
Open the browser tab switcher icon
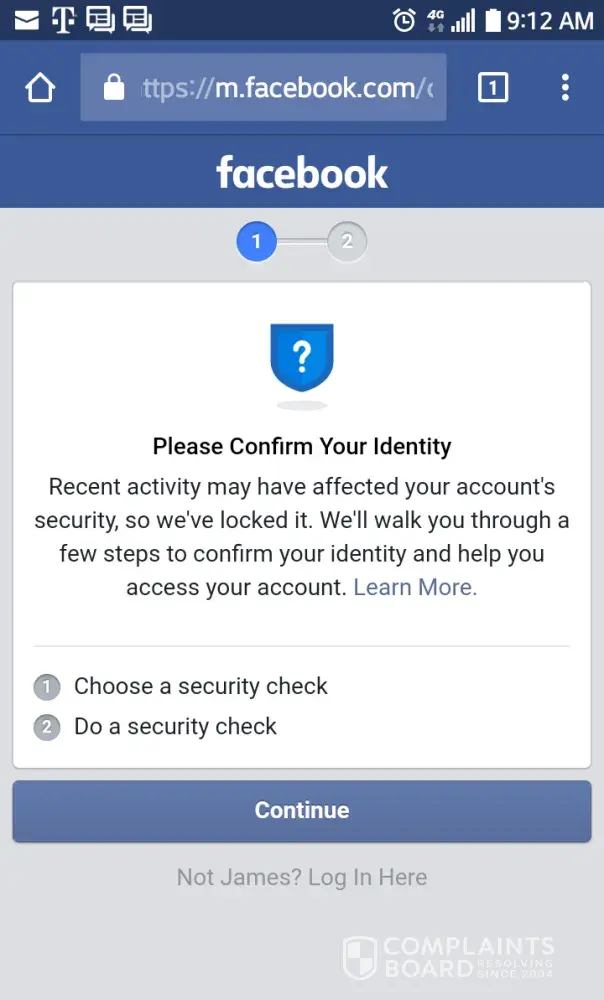(492, 88)
